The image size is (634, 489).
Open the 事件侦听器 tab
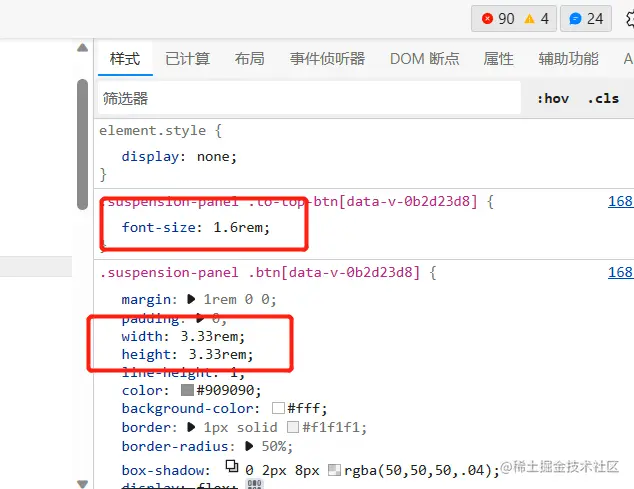[327, 59]
